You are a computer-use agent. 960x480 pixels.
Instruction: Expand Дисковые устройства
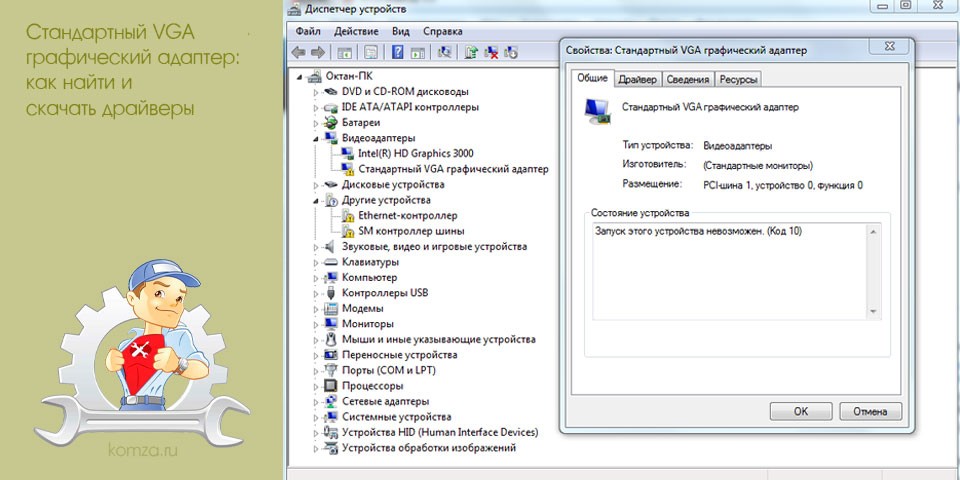coord(317,184)
